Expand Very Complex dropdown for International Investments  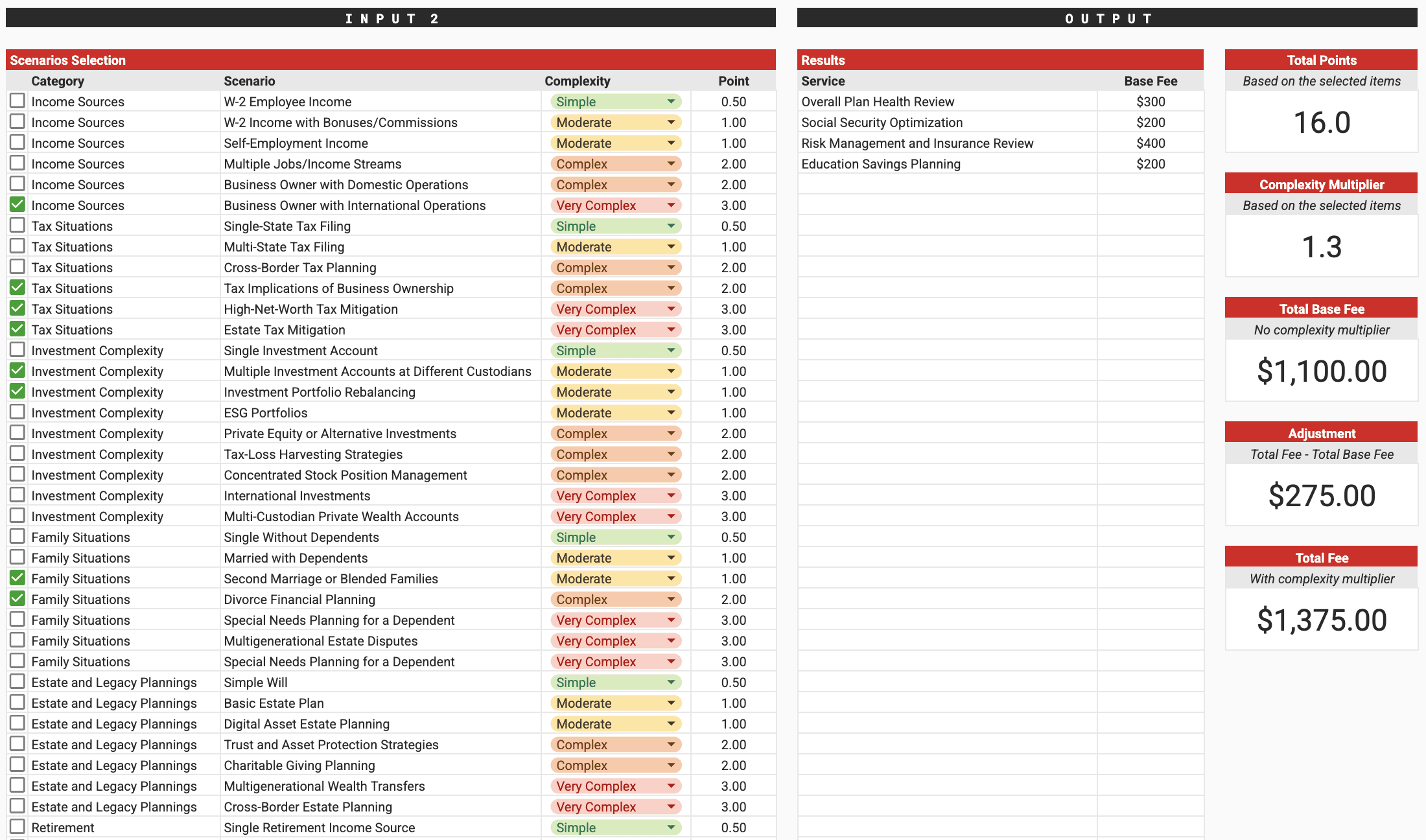pos(671,496)
